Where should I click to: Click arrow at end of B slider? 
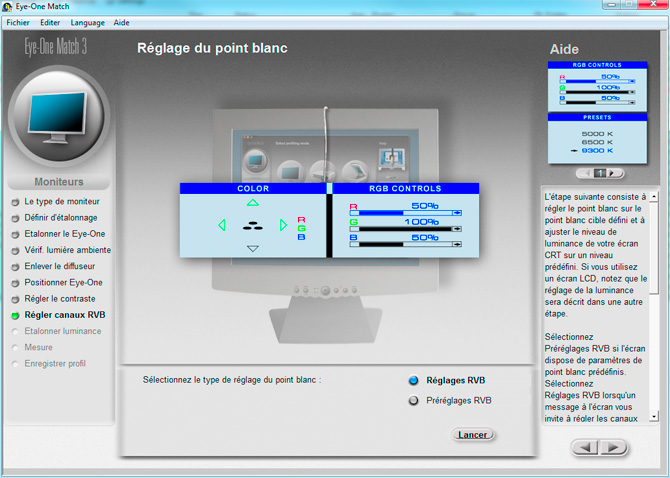457,244
